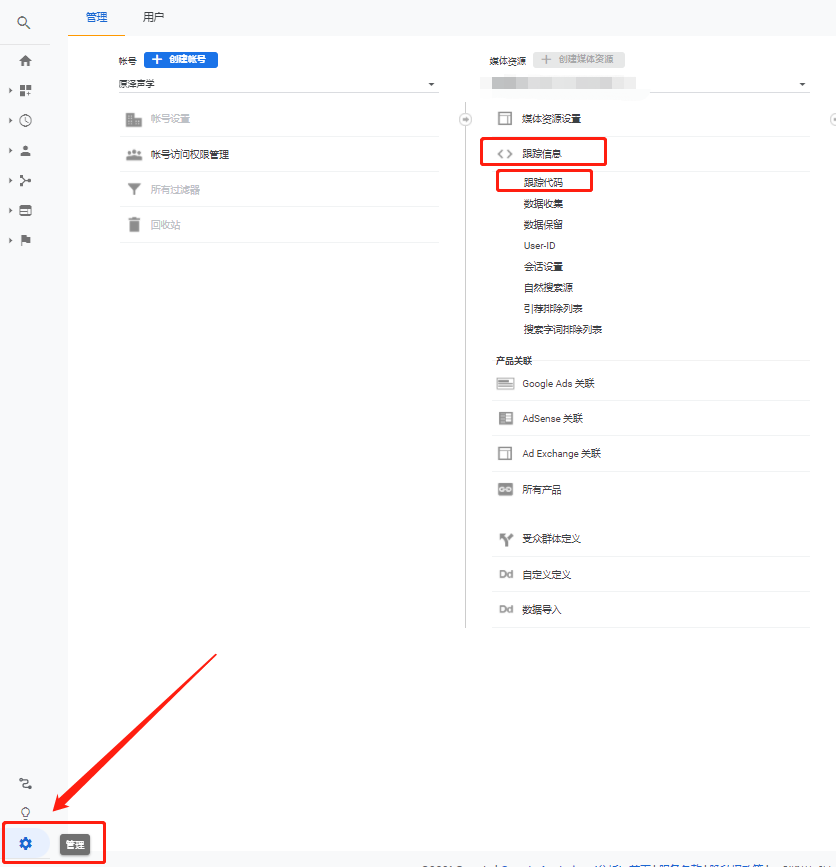Open Audience reports person icon
The height and width of the screenshot is (867, 836).
(25, 150)
